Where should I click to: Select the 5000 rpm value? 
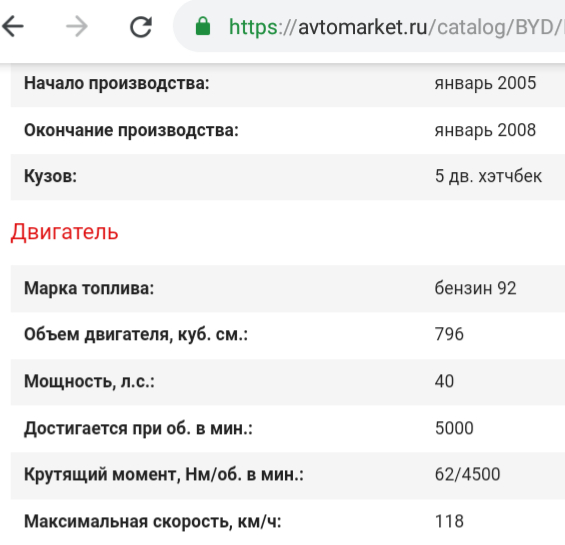(x=454, y=428)
